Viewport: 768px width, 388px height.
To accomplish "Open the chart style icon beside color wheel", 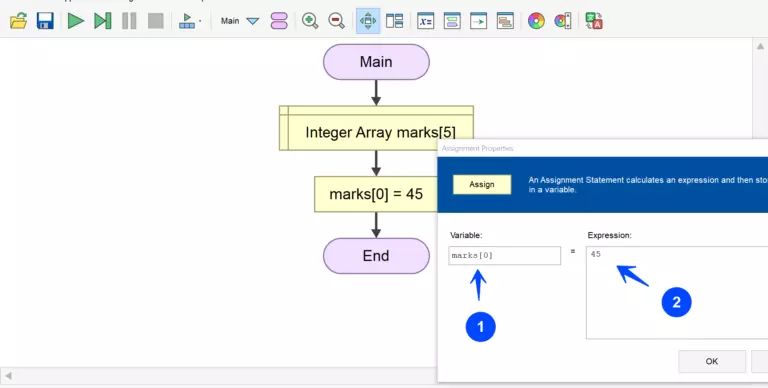I will coord(563,21).
